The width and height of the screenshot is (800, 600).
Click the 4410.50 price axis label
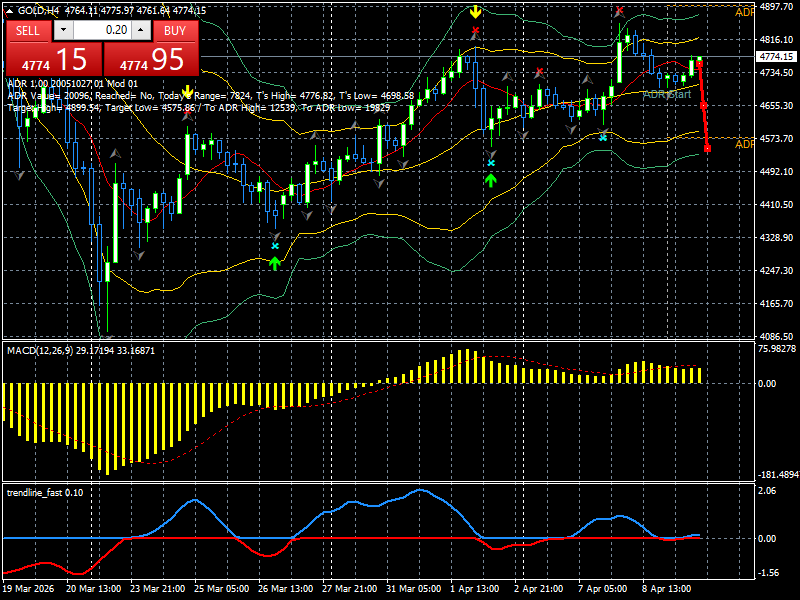click(x=777, y=205)
